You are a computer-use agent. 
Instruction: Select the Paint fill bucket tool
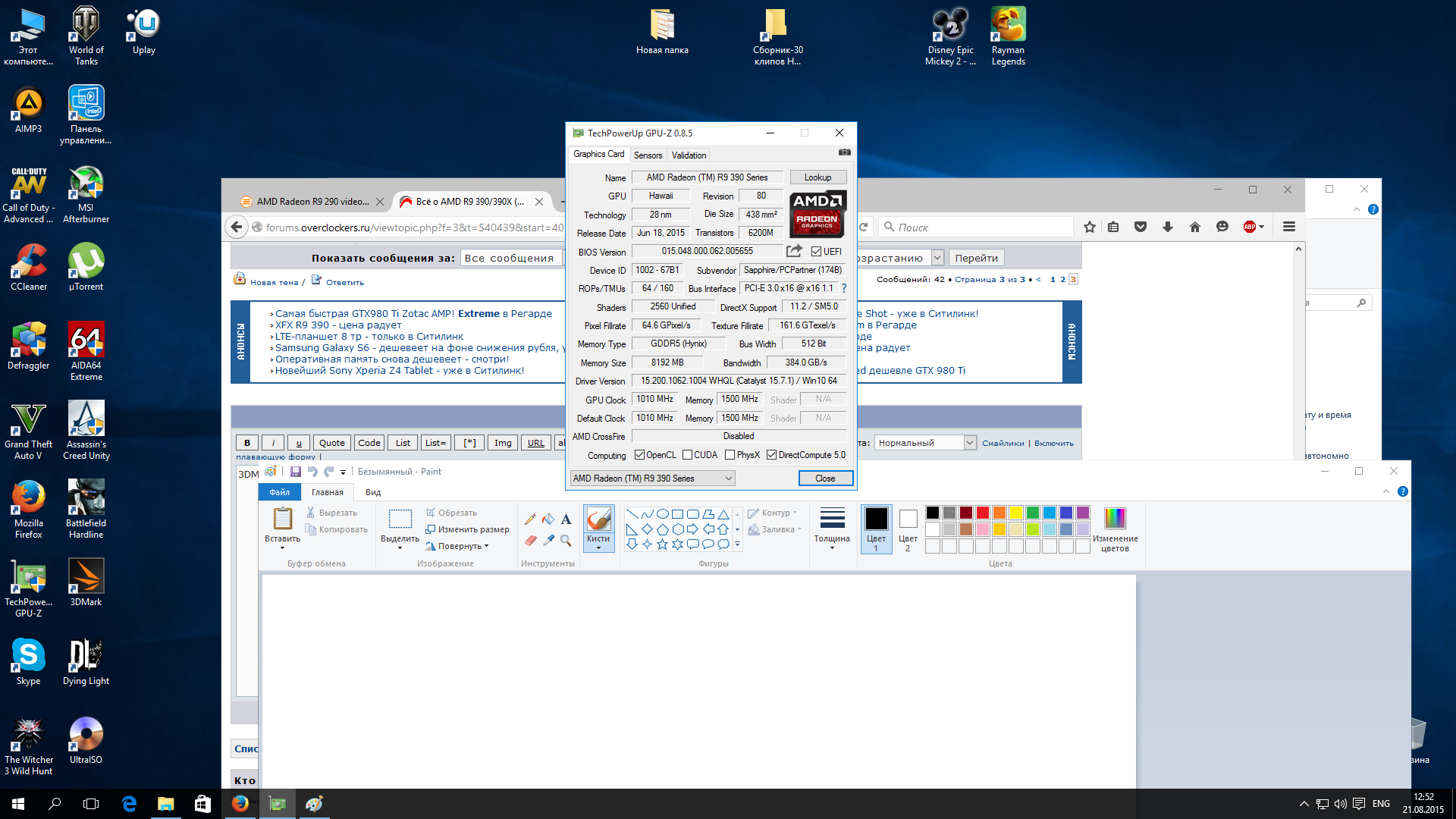pos(548,519)
